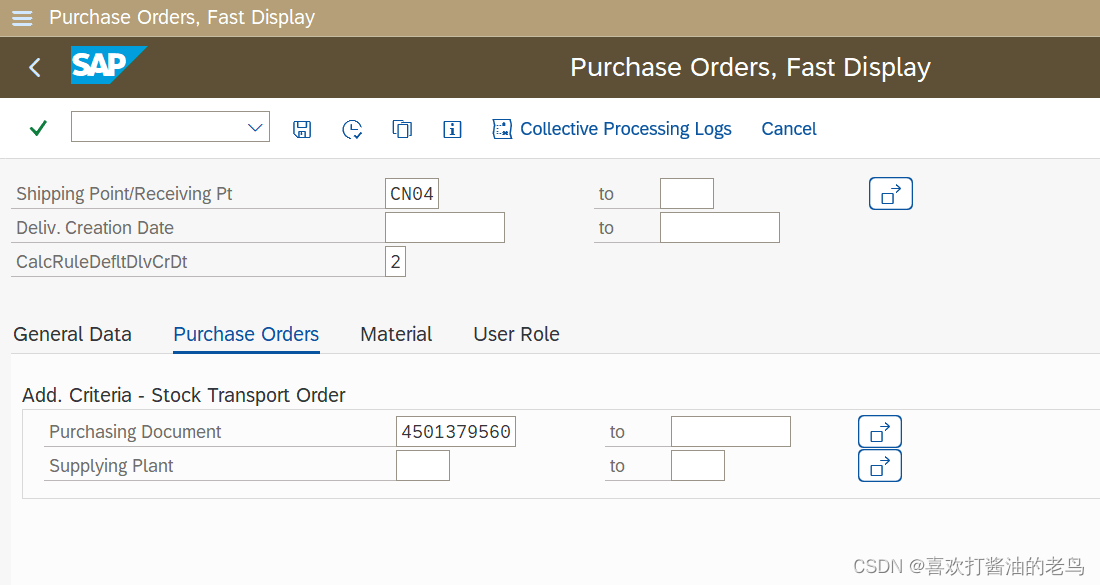Viewport: 1100px width, 585px height.
Task: Open the information icon in the toolbar
Action: tap(452, 128)
